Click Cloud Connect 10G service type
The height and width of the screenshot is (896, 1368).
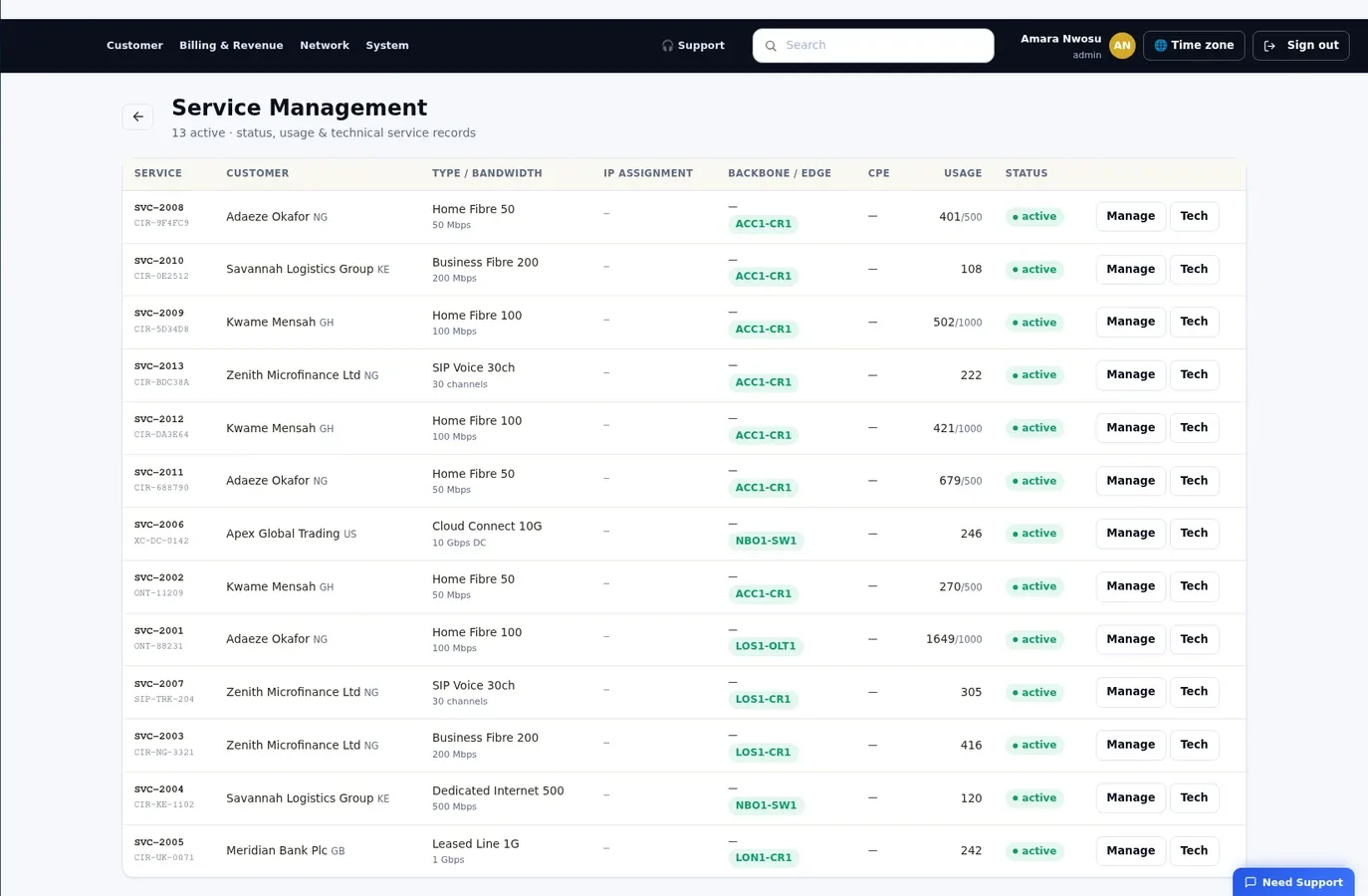pyautogui.click(x=487, y=526)
